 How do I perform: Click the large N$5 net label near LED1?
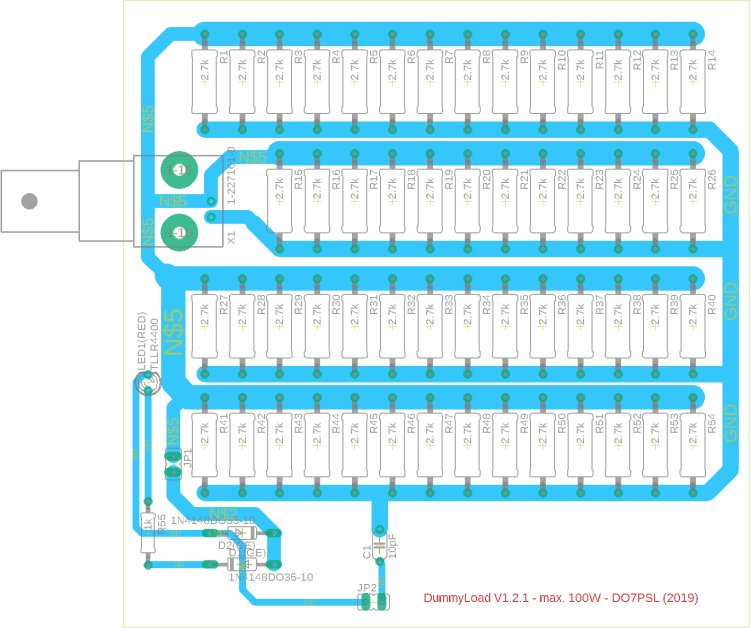pos(176,330)
